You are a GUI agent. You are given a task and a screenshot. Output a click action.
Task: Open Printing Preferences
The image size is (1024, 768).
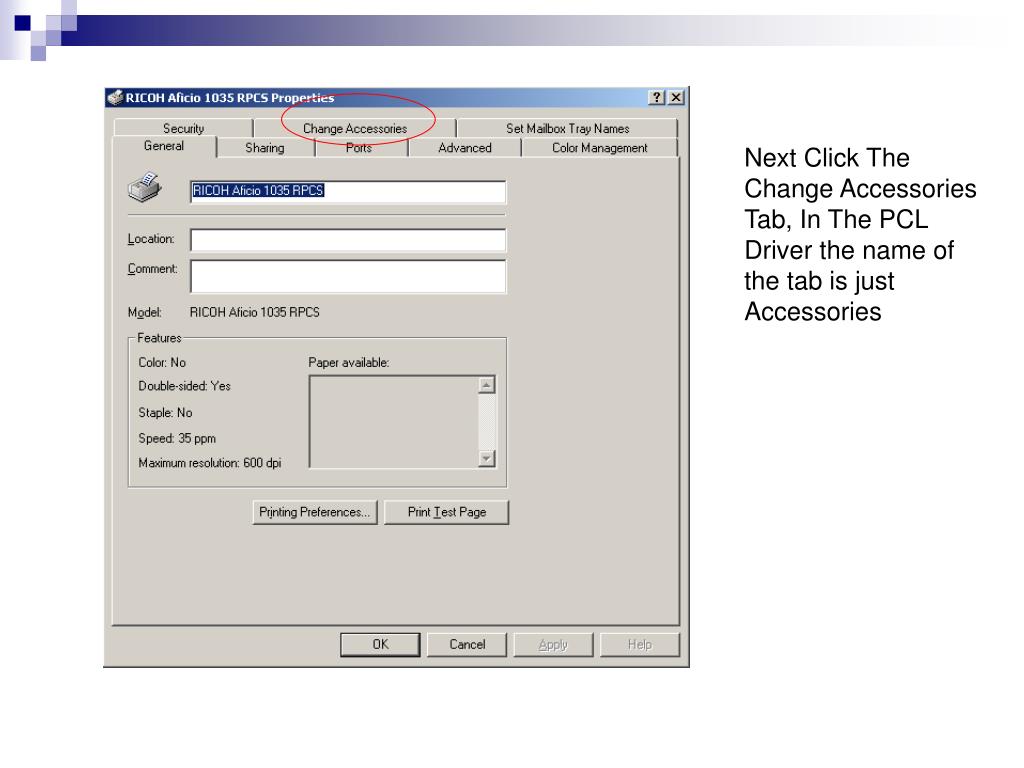click(x=315, y=512)
